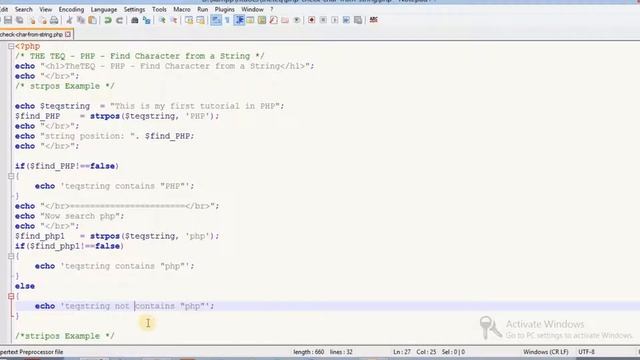Click the UTF-8 encoding status bar field
640x360 pixels.
point(586,352)
